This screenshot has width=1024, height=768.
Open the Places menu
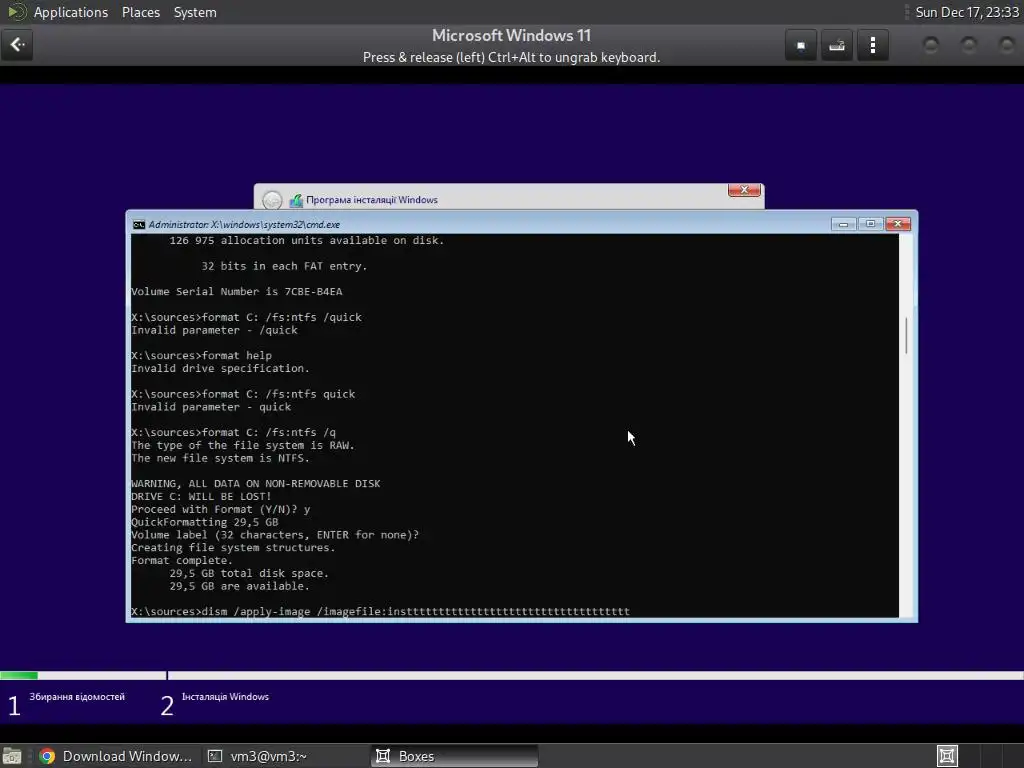pyautogui.click(x=140, y=12)
